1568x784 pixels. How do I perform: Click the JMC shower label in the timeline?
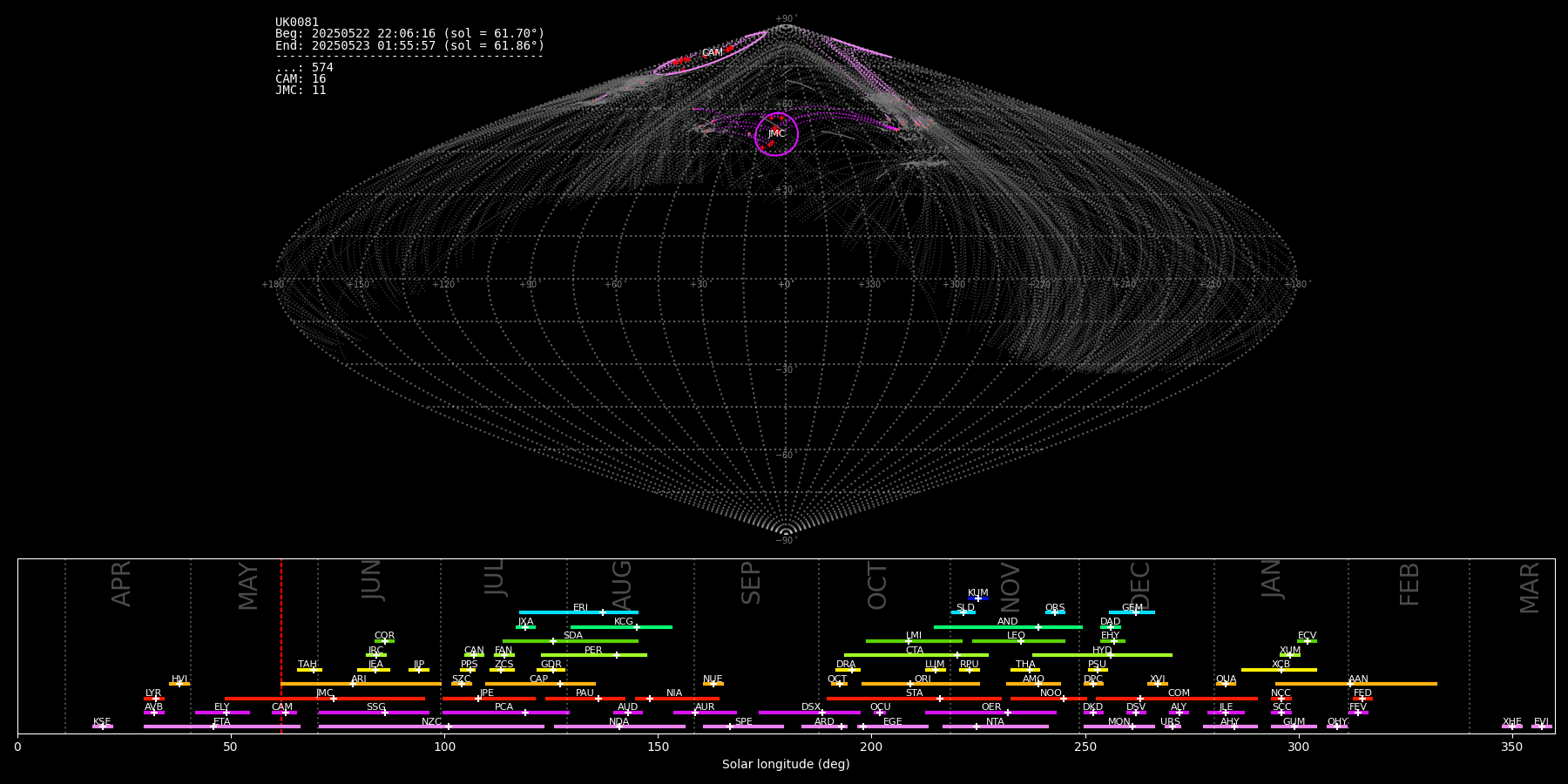coord(325,693)
